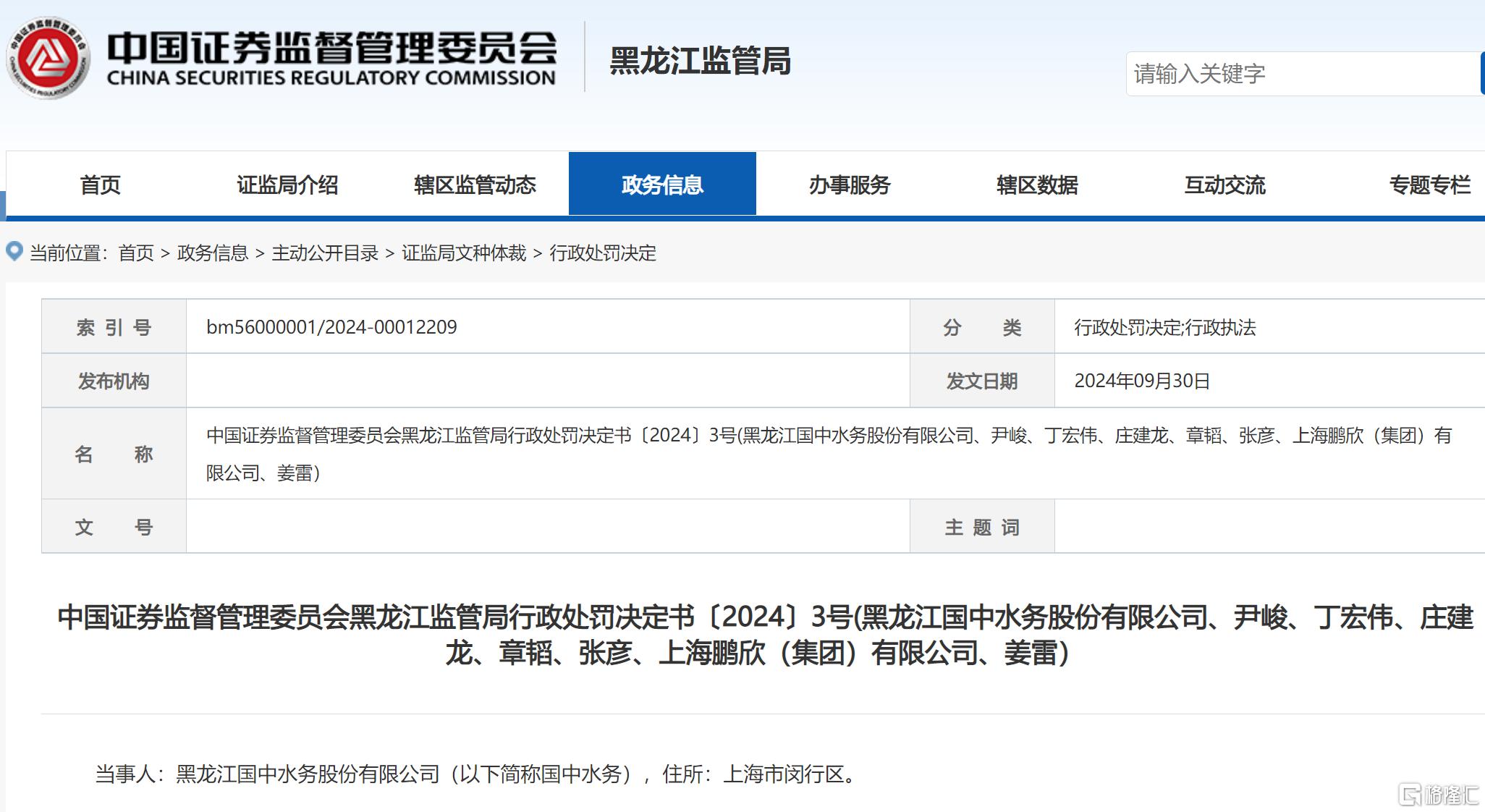Click the index number bm56000001/2024-00012209

point(331,327)
